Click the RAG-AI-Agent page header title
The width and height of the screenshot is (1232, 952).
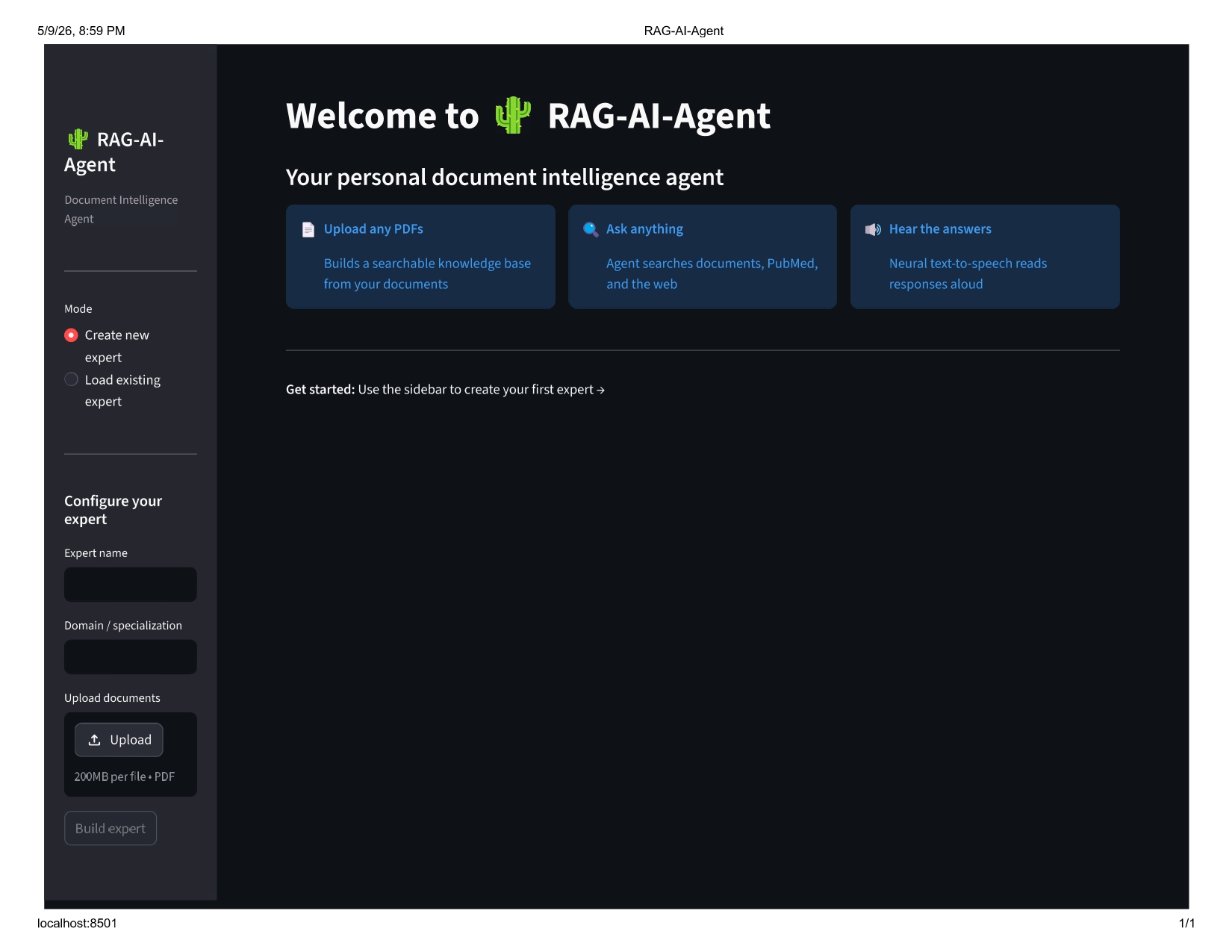(684, 31)
